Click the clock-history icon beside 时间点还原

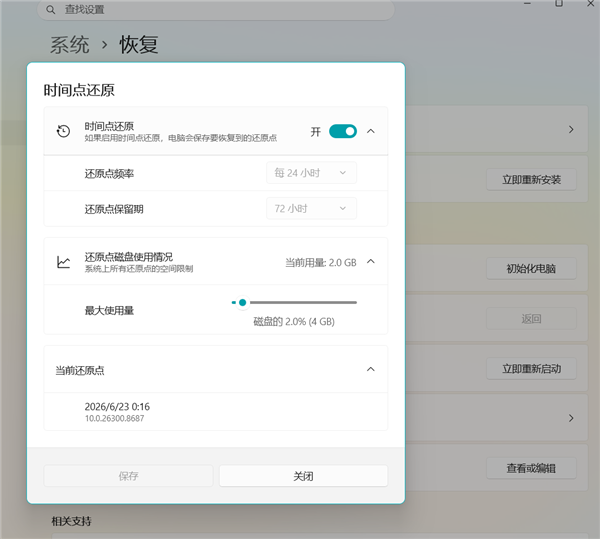(64, 131)
